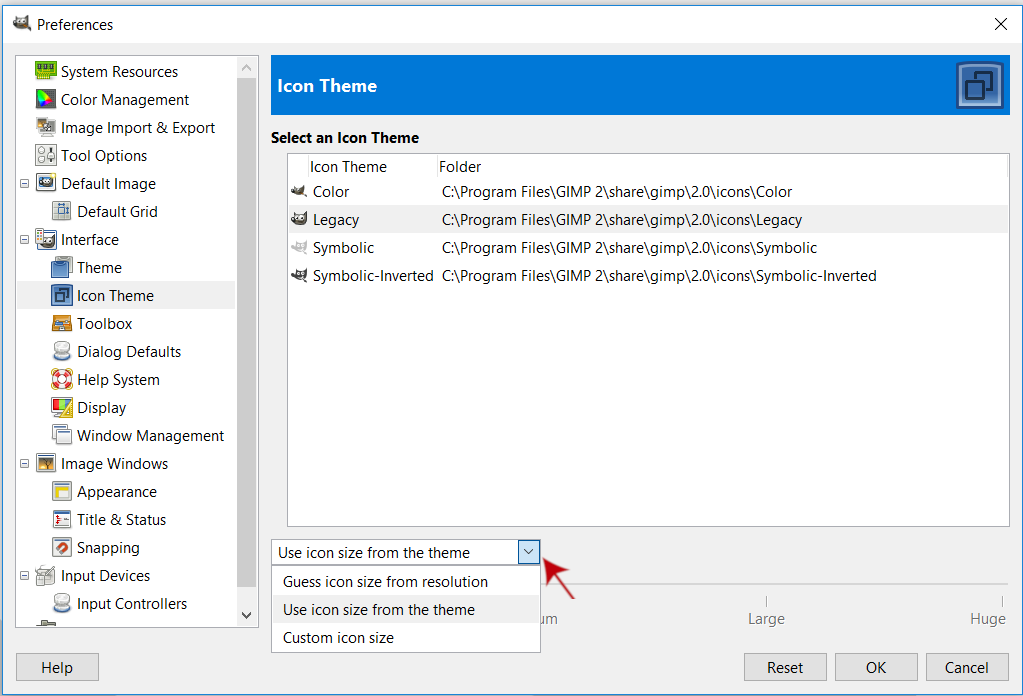Viewport: 1023px width, 696px height.
Task: Click the Help System lifebuoy icon
Action: point(62,379)
